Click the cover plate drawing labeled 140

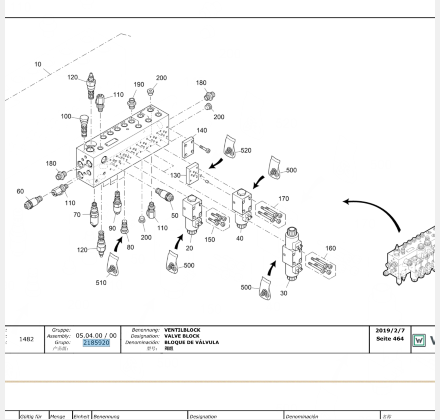pyautogui.click(x=188, y=147)
